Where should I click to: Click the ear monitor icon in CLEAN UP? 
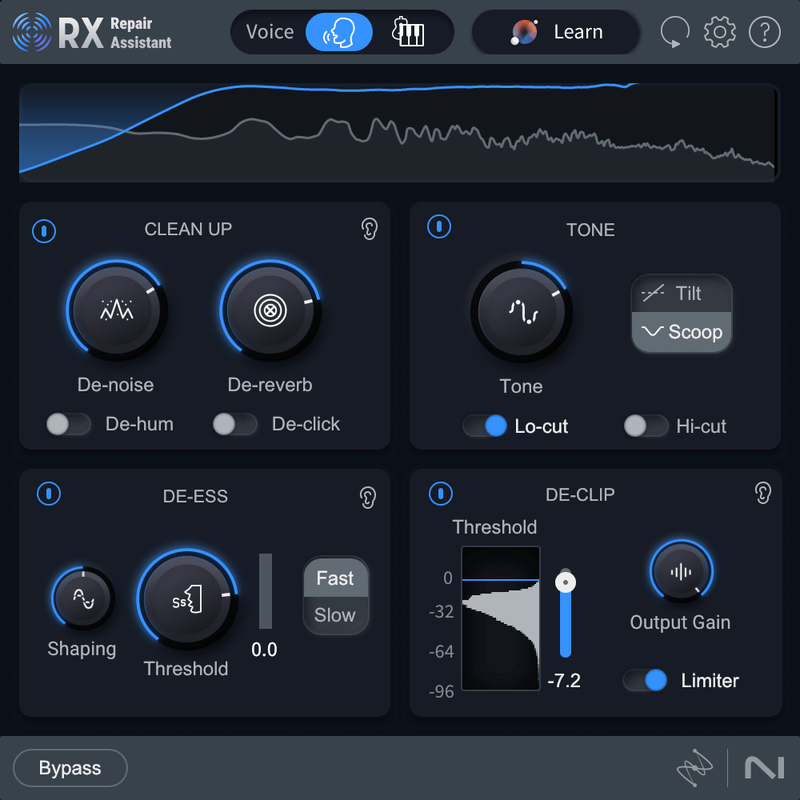coord(369,229)
